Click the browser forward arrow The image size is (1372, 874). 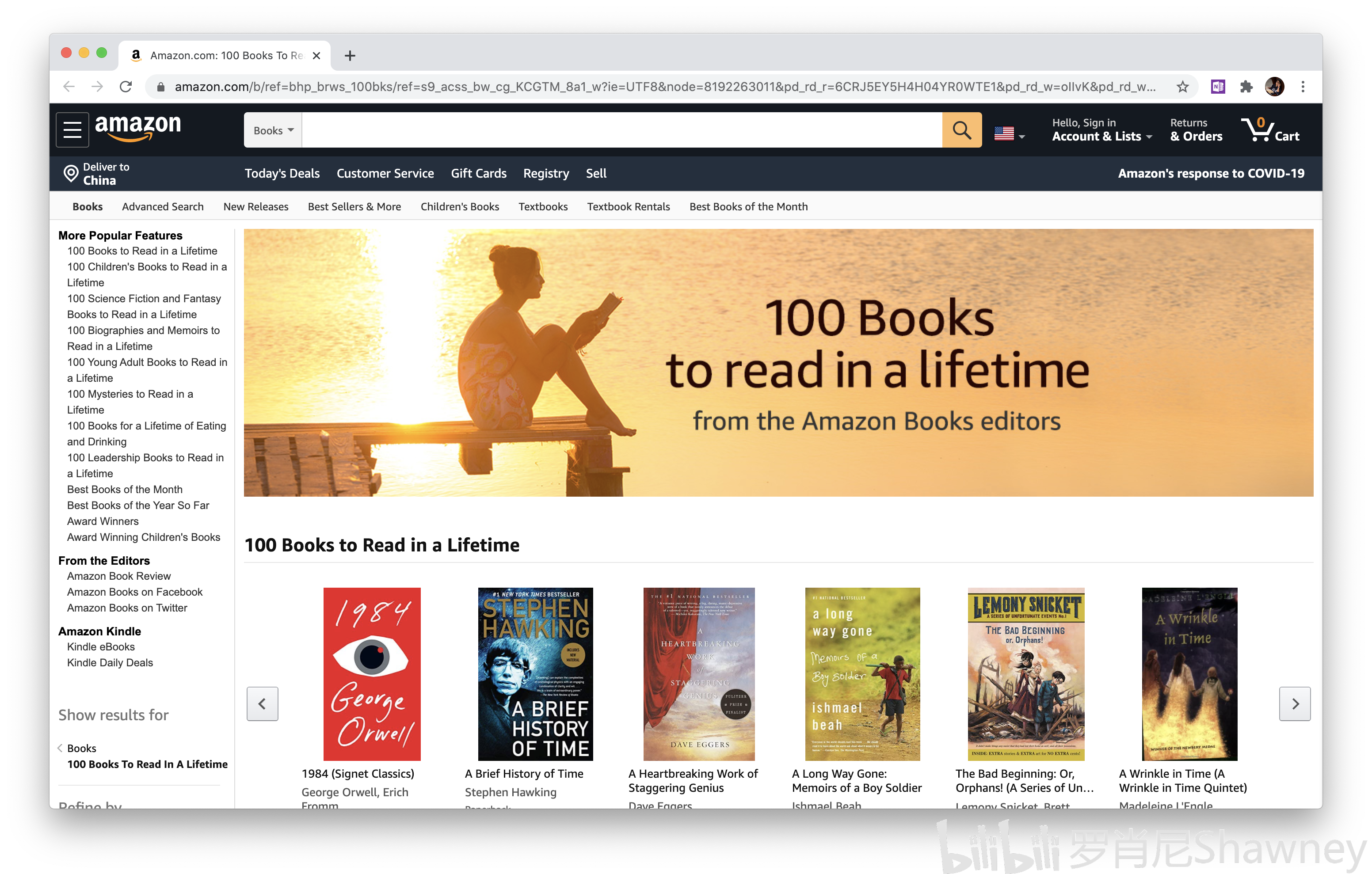[x=97, y=87]
